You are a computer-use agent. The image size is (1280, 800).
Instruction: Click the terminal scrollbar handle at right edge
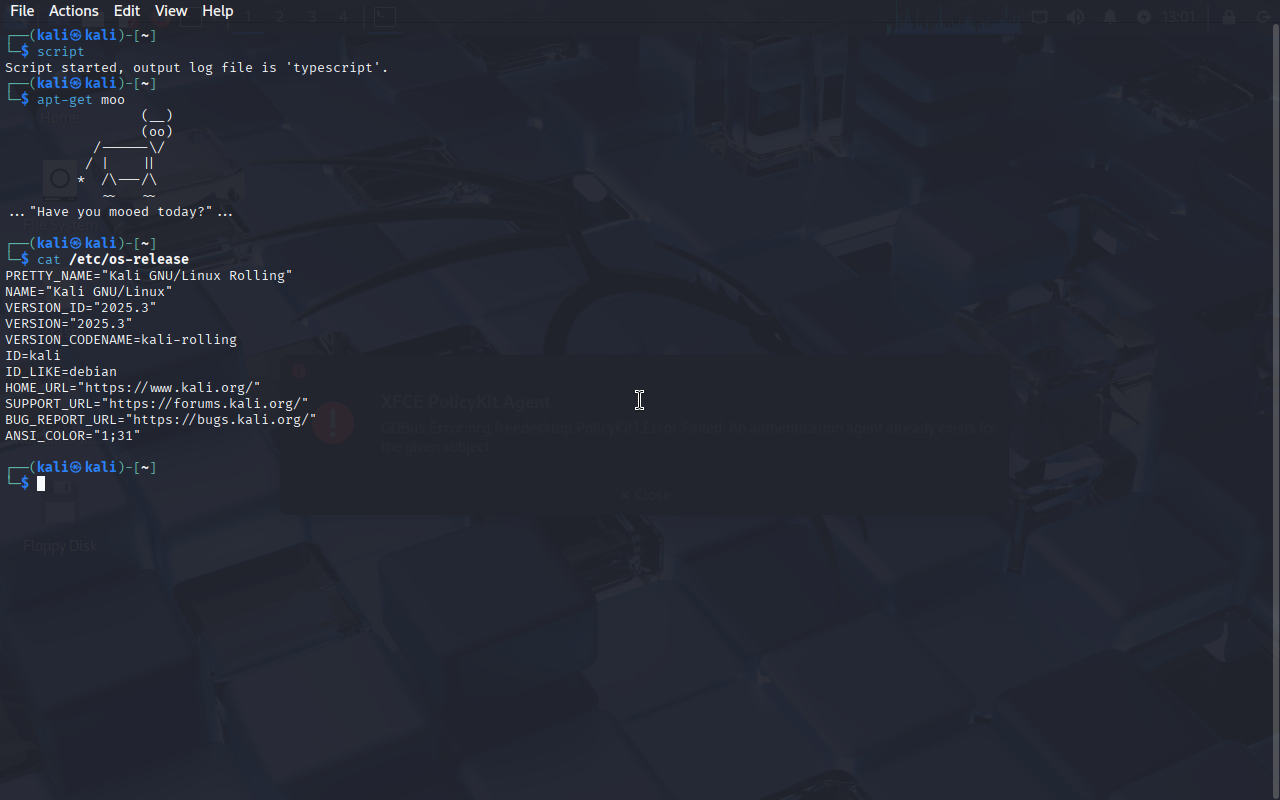[x=1275, y=410]
